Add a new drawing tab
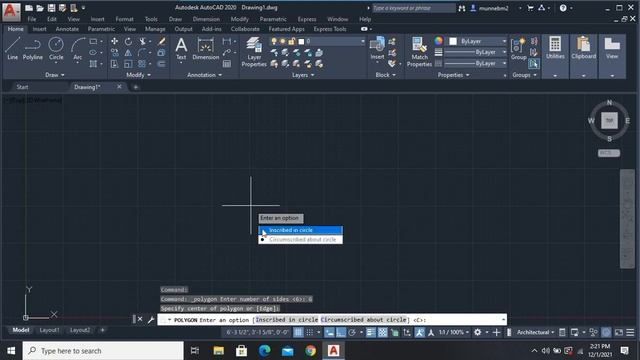 coord(136,87)
